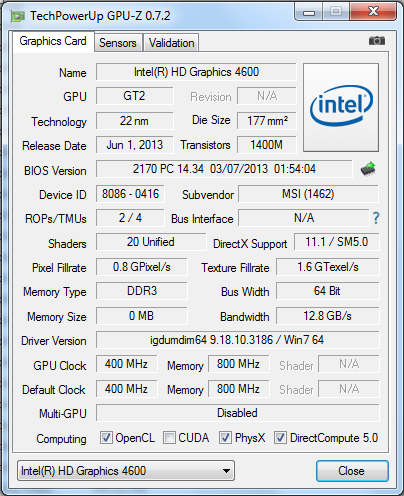Click DirectX Support value 11.1 / SM5.0
The image size is (404, 496).
337,242
